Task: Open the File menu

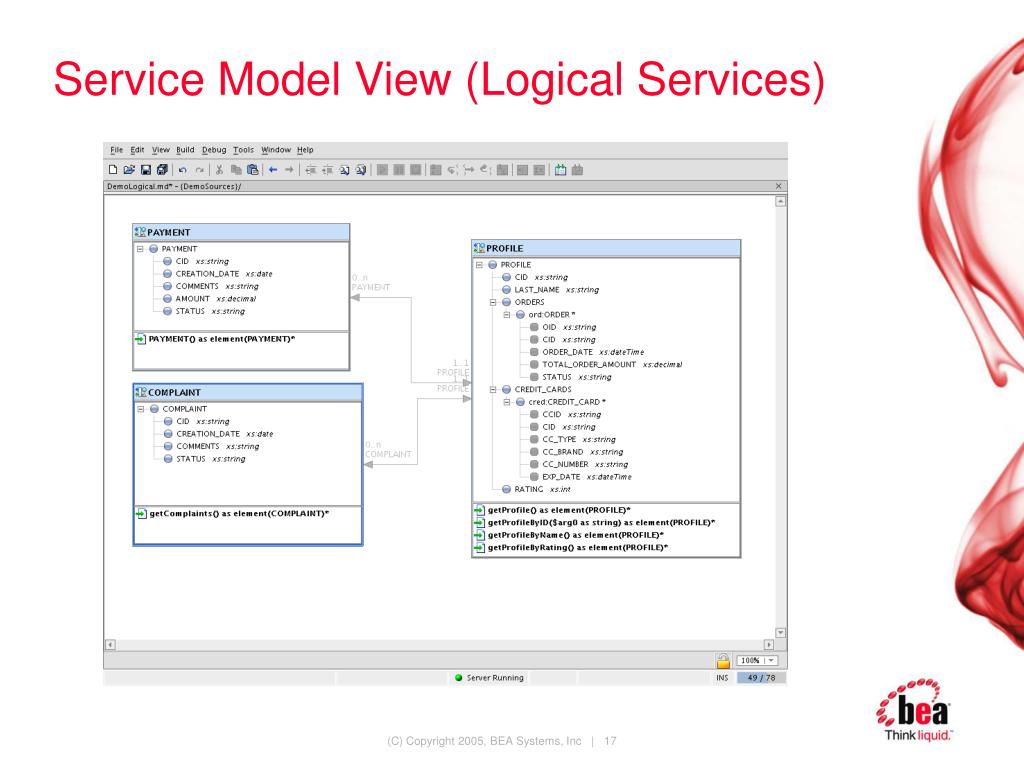Action: 116,150
